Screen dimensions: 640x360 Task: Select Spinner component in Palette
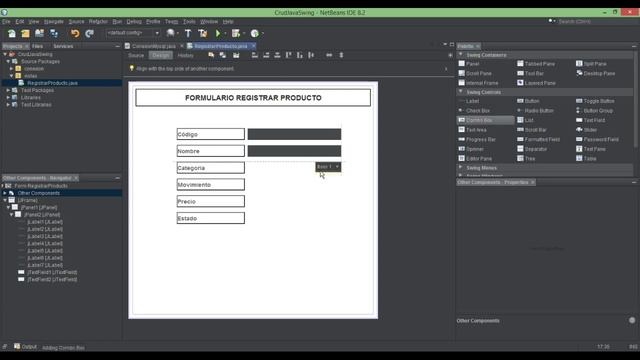pyautogui.click(x=471, y=149)
